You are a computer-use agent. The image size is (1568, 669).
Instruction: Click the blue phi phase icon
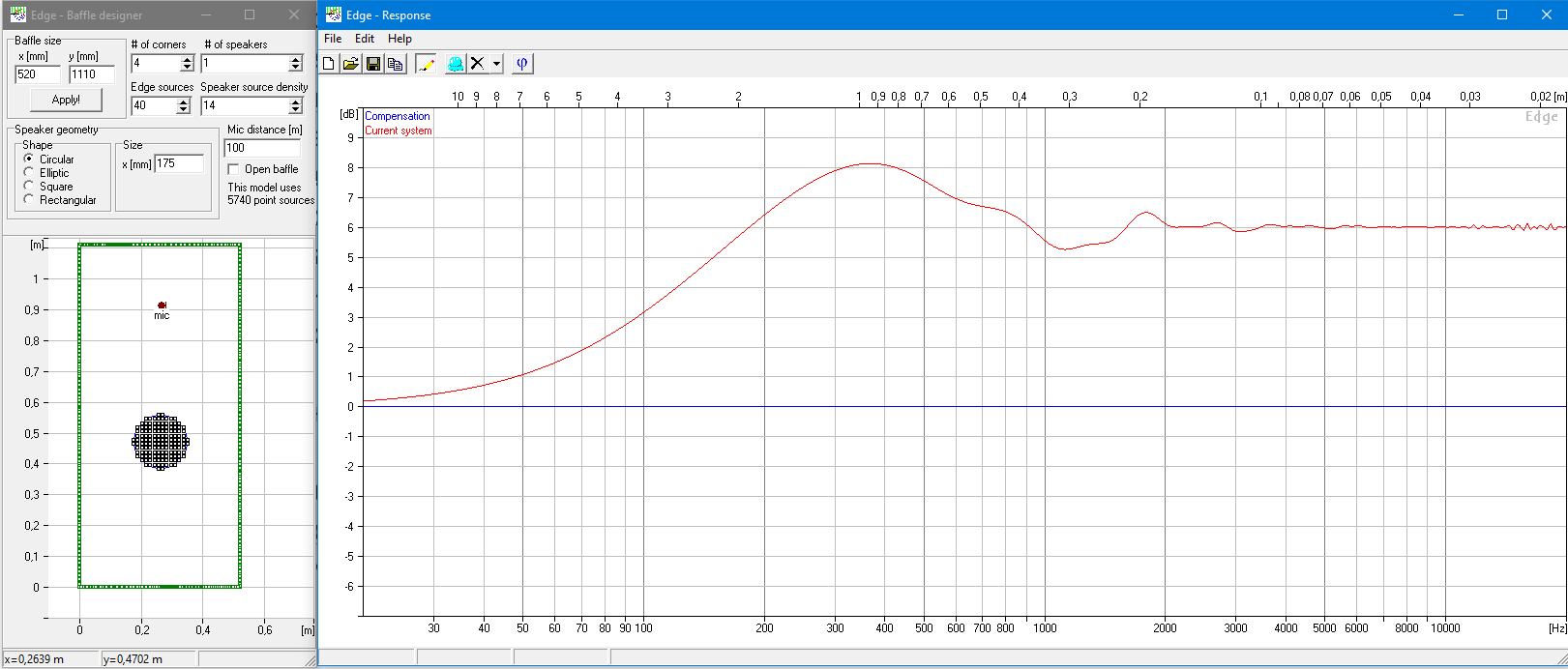click(522, 64)
